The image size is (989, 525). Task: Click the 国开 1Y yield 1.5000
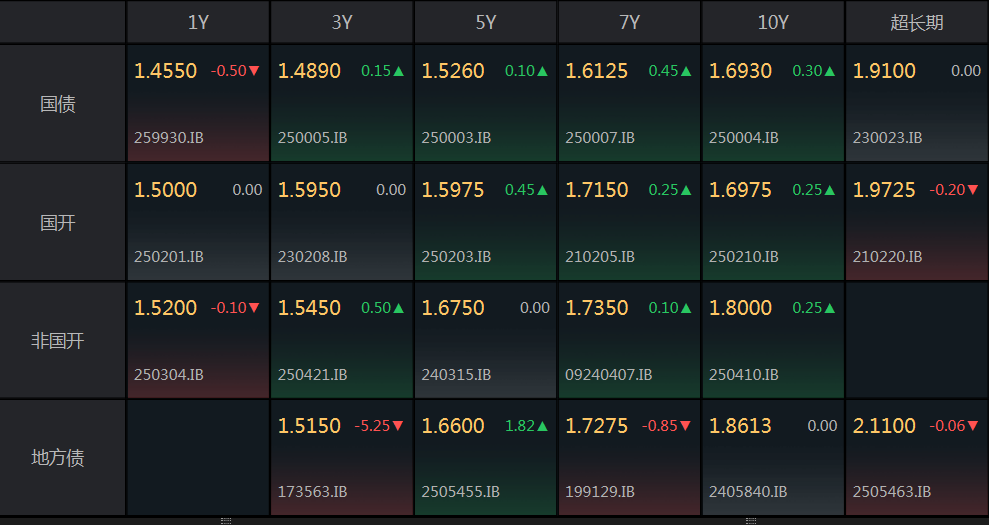coord(166,190)
